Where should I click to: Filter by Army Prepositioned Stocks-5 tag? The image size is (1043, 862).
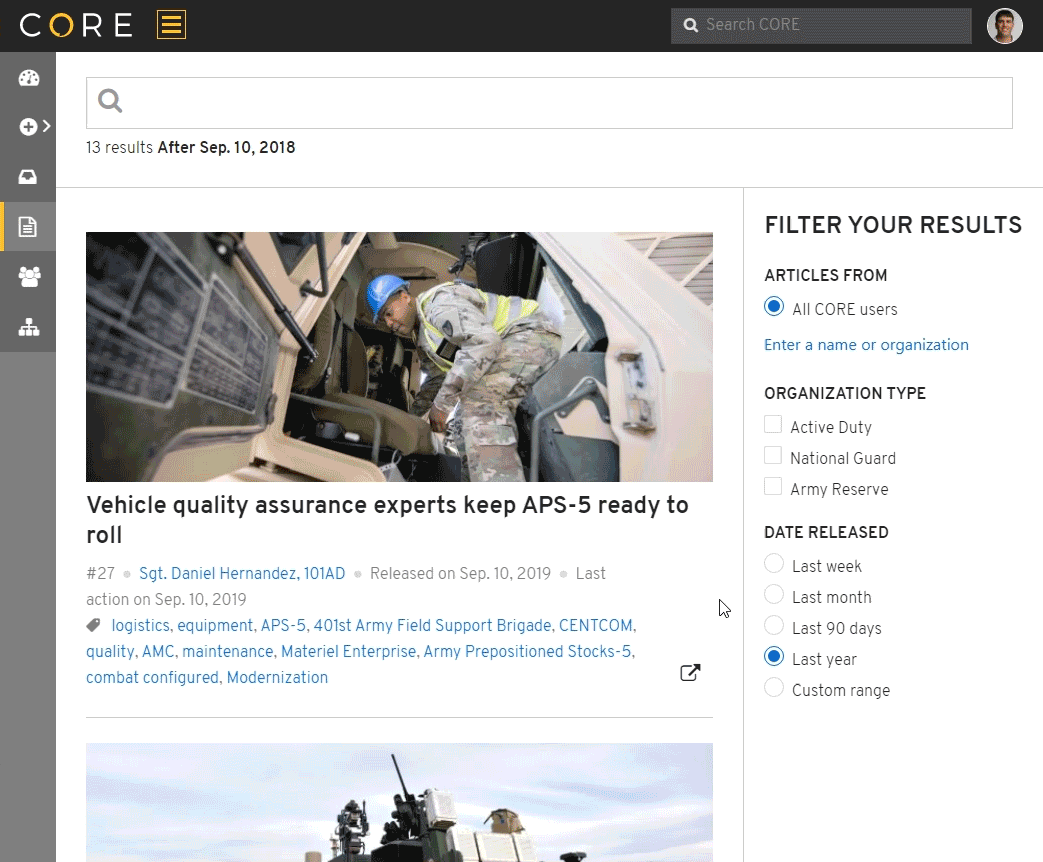coord(527,651)
